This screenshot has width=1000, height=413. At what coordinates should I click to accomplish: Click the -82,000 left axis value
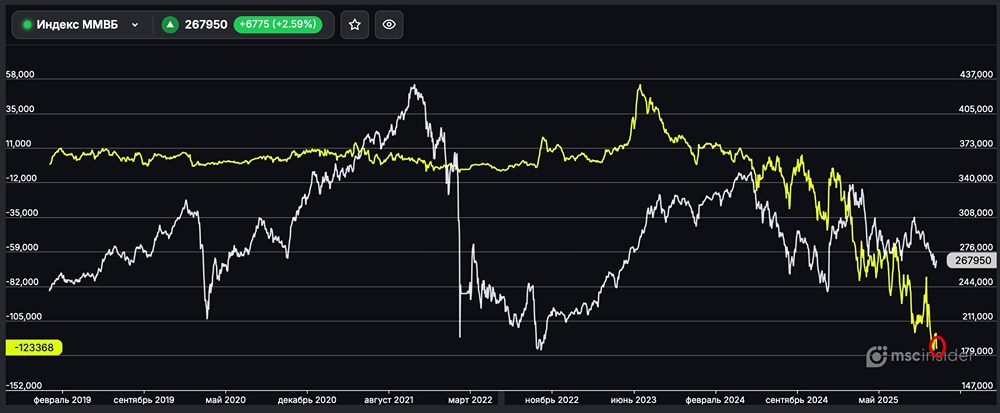click(x=22, y=282)
